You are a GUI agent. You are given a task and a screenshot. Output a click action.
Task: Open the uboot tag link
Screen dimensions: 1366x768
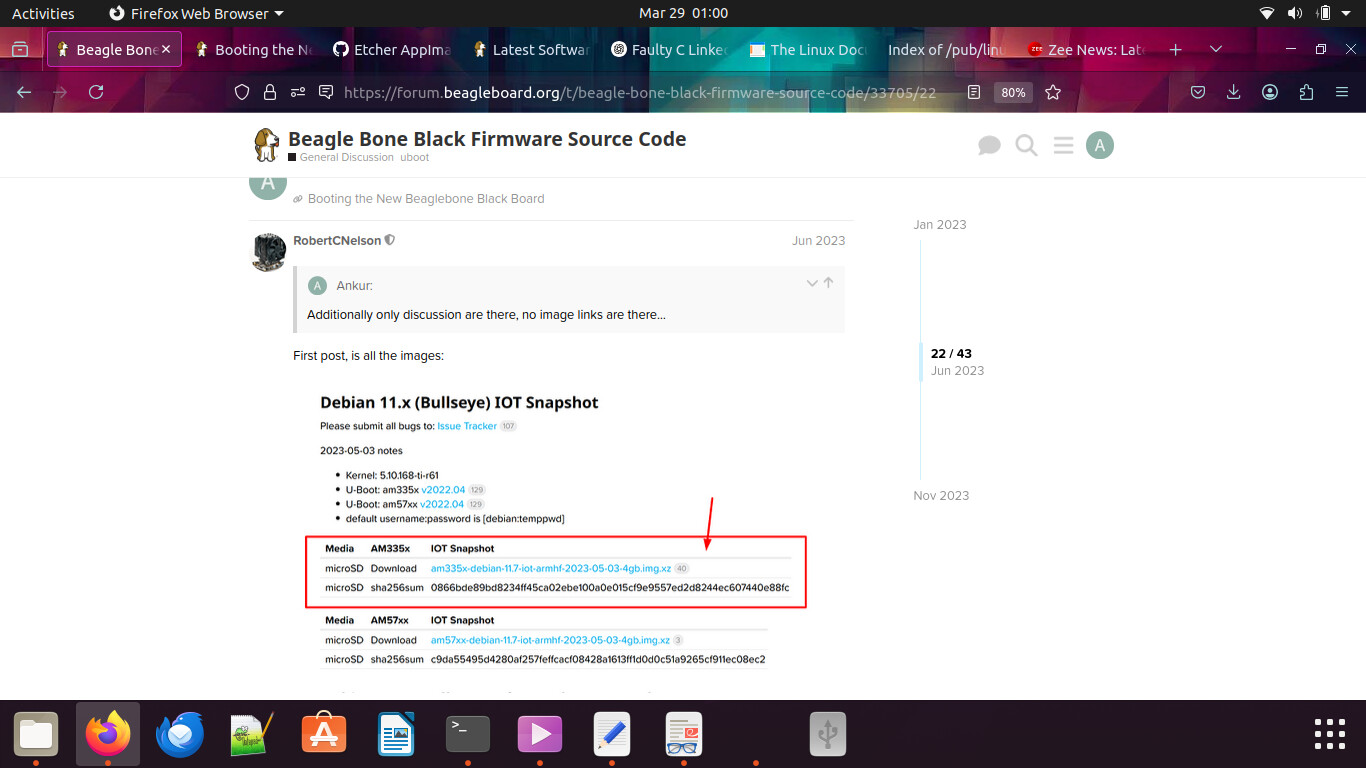point(415,157)
